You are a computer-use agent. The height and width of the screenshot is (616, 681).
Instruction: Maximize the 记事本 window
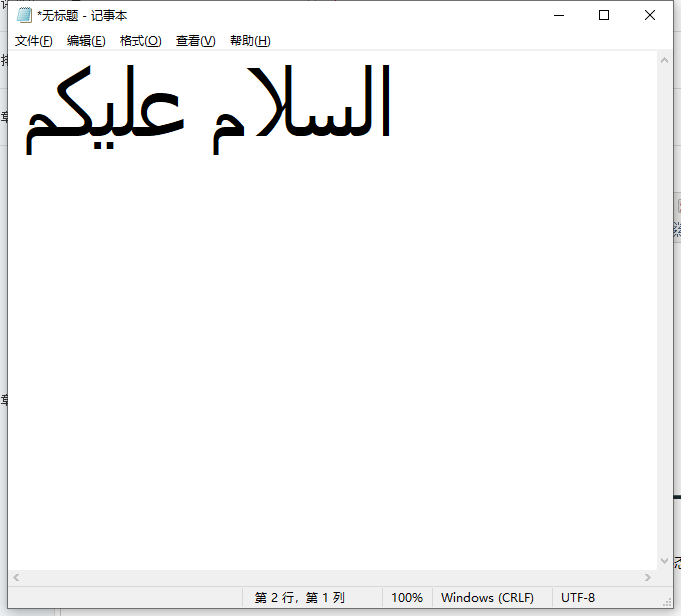pos(604,16)
